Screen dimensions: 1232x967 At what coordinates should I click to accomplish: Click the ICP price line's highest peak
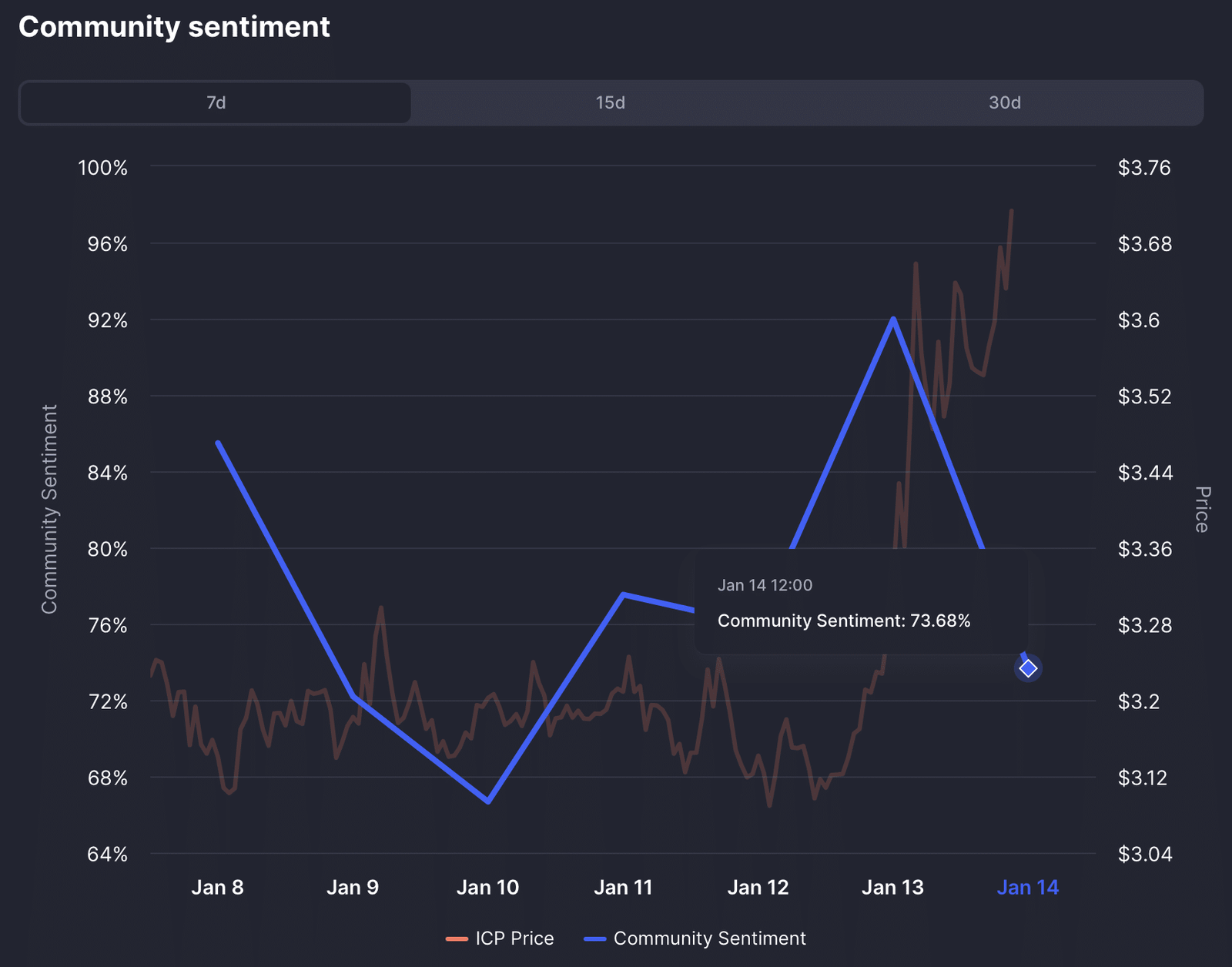[1011, 210]
